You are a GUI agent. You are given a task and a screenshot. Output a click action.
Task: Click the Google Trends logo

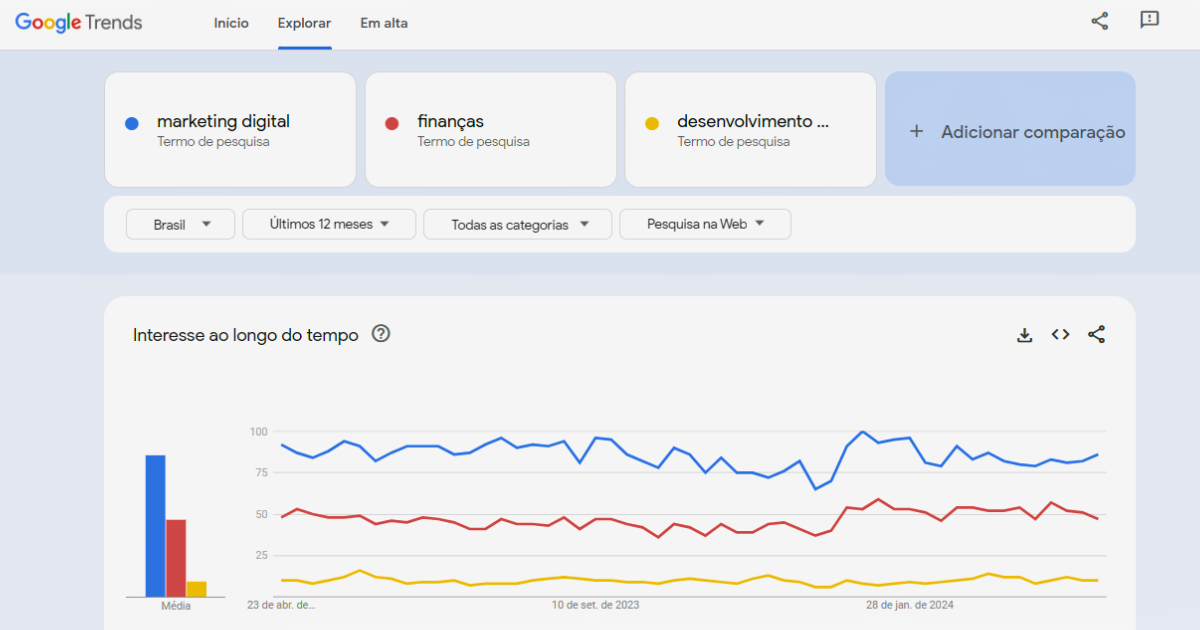[78, 22]
